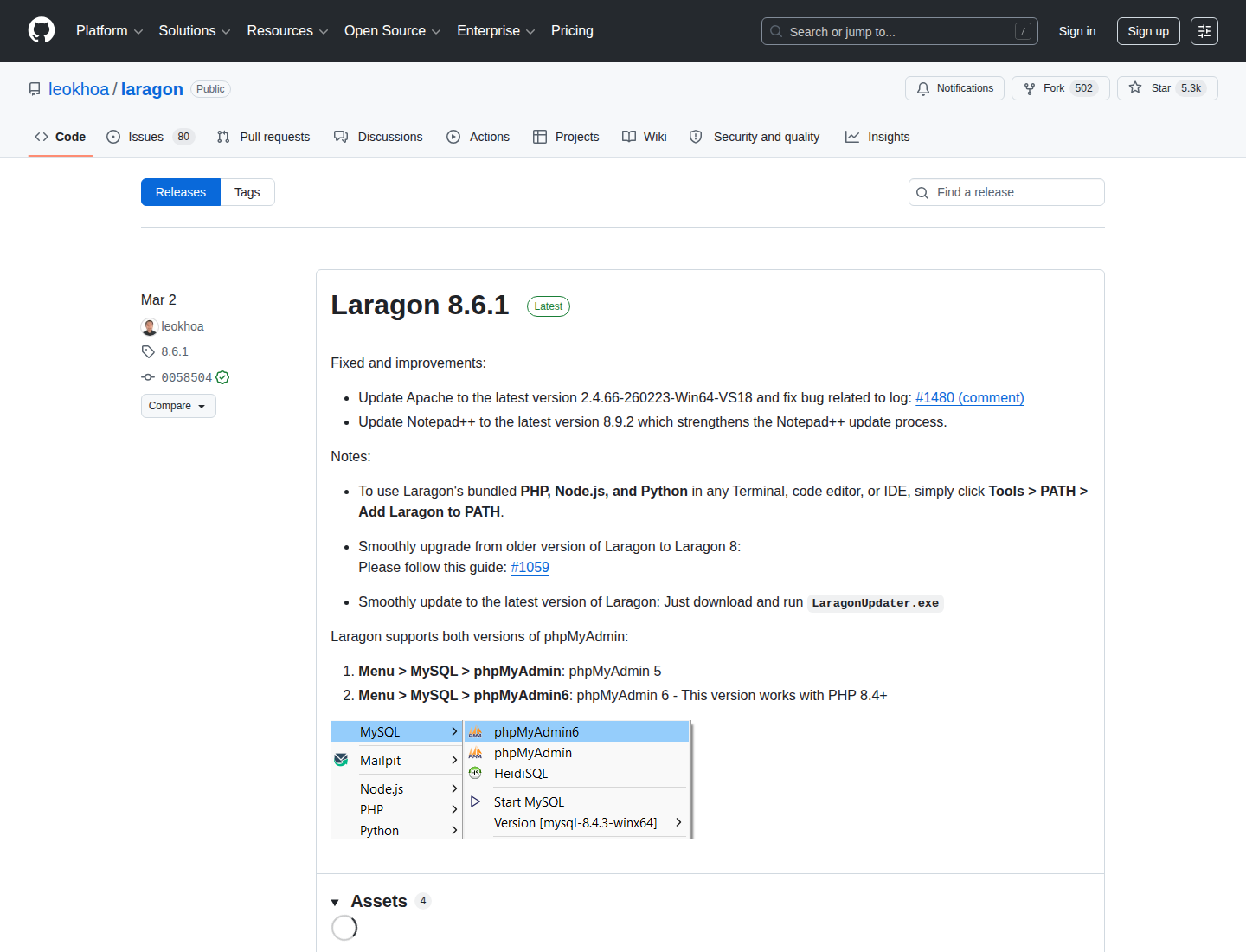This screenshot has height=952, width=1246.
Task: Open the Actions tab
Action: 478,137
